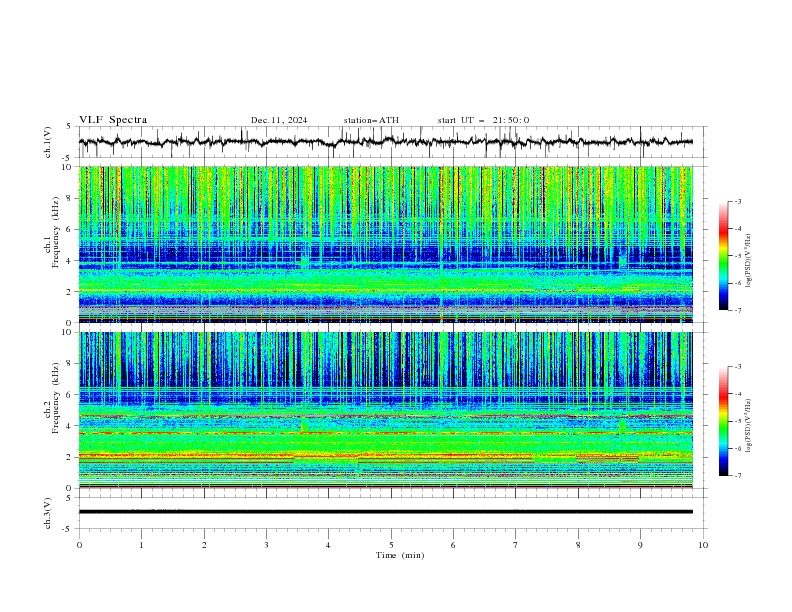This screenshot has height=612, width=792.
Task: Click time axis tick label '5'
Action: (391, 545)
